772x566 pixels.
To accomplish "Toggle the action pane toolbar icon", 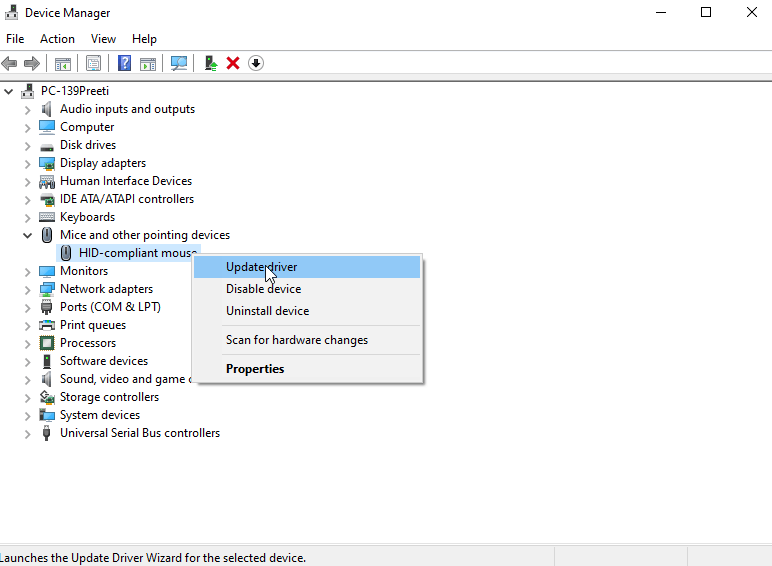I will 148,63.
